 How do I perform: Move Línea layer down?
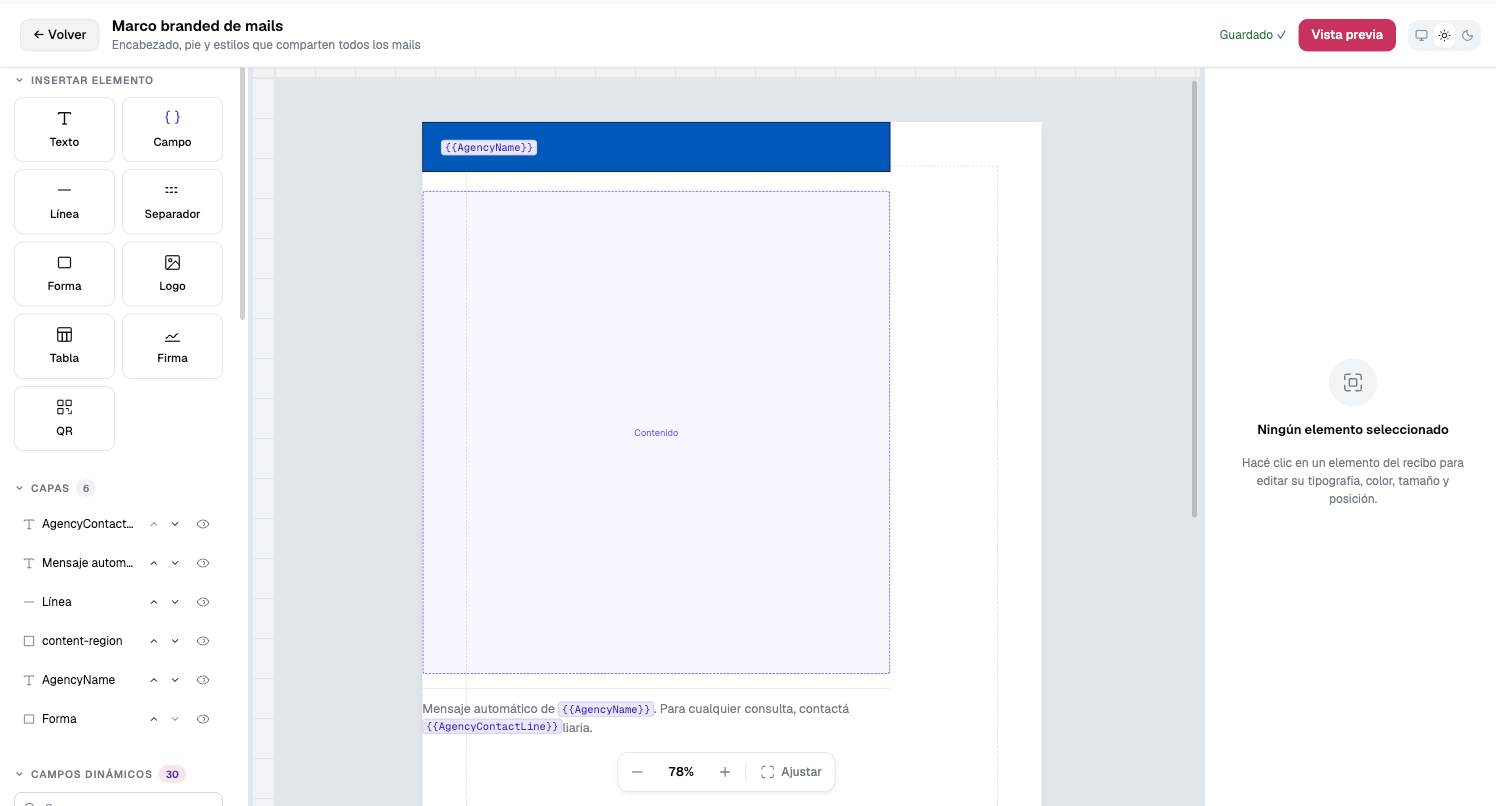175,602
